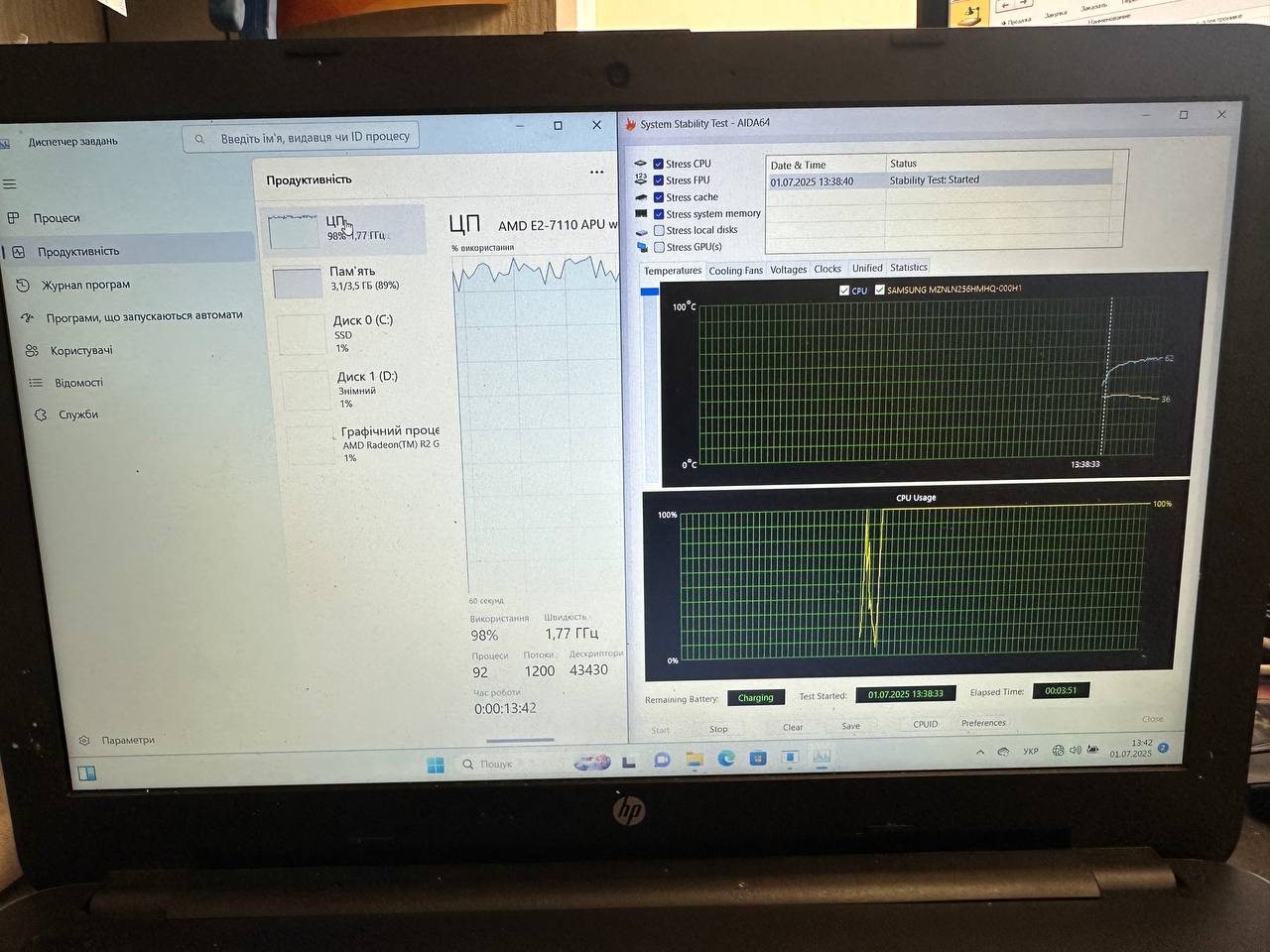Enable Stress GPU(s) checkbox
The image size is (1270, 952).
(659, 247)
